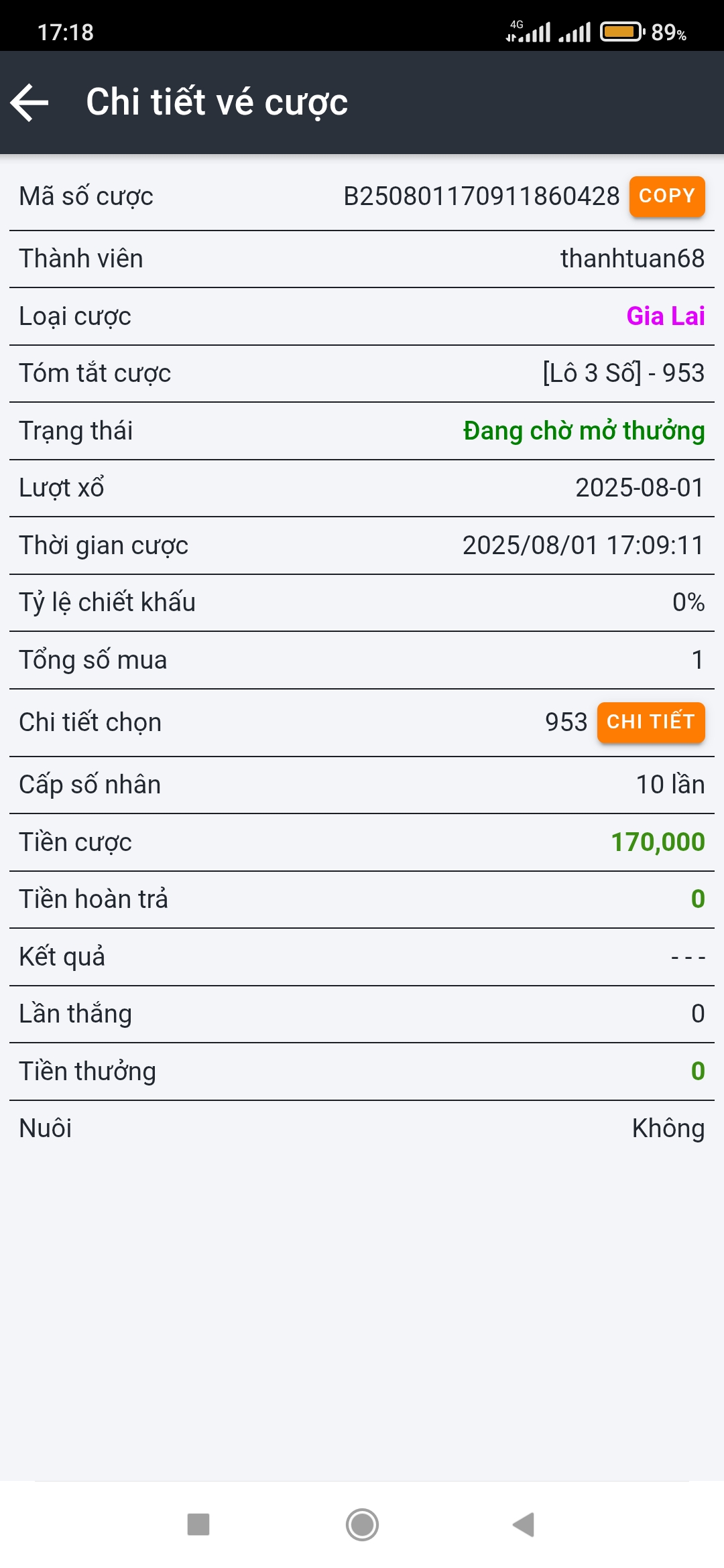This screenshot has height=1568, width=724.
Task: Tap the 17:18 clock in status bar
Action: [x=65, y=32]
